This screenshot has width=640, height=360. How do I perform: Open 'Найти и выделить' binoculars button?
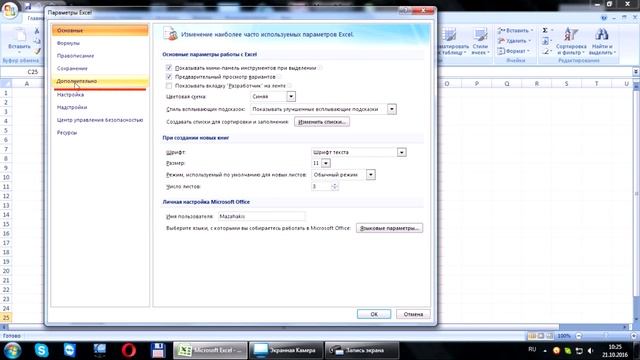pos(602,41)
